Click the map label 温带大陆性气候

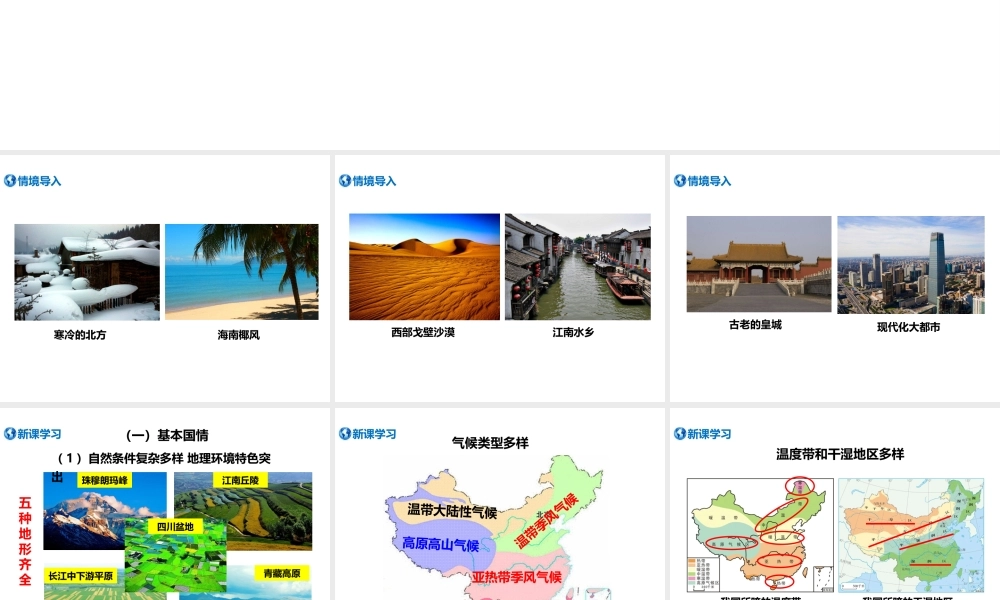452,511
